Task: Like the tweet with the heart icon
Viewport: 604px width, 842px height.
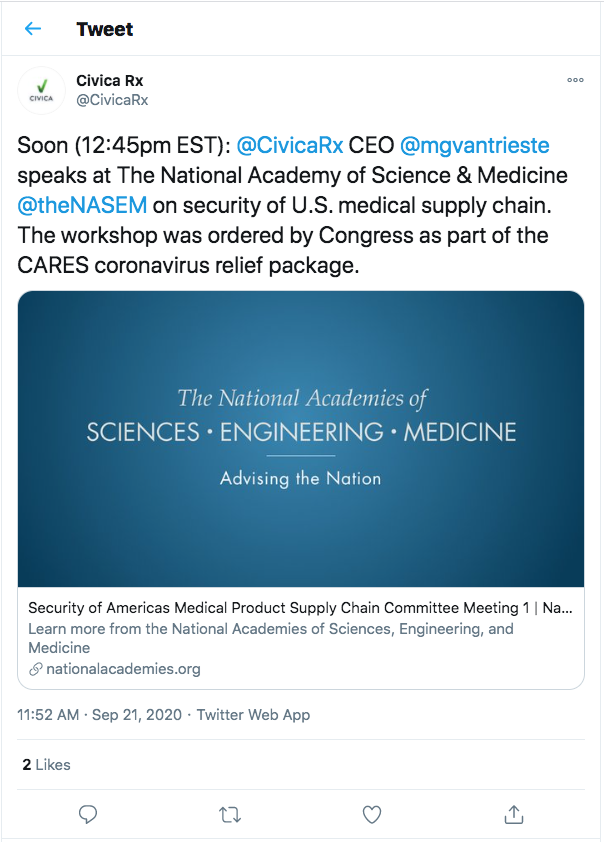Action: [x=372, y=814]
